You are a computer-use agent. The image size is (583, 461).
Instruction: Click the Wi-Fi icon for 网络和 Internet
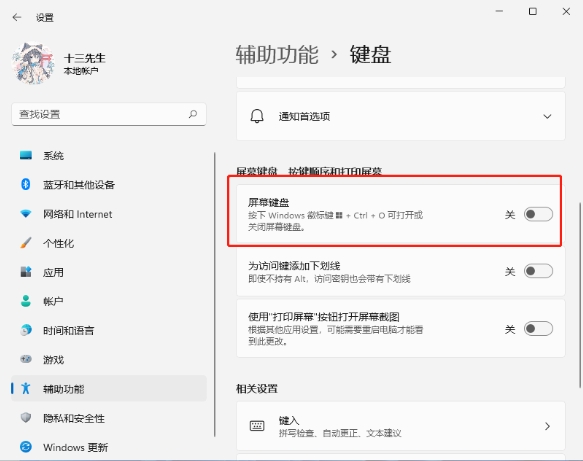26,214
